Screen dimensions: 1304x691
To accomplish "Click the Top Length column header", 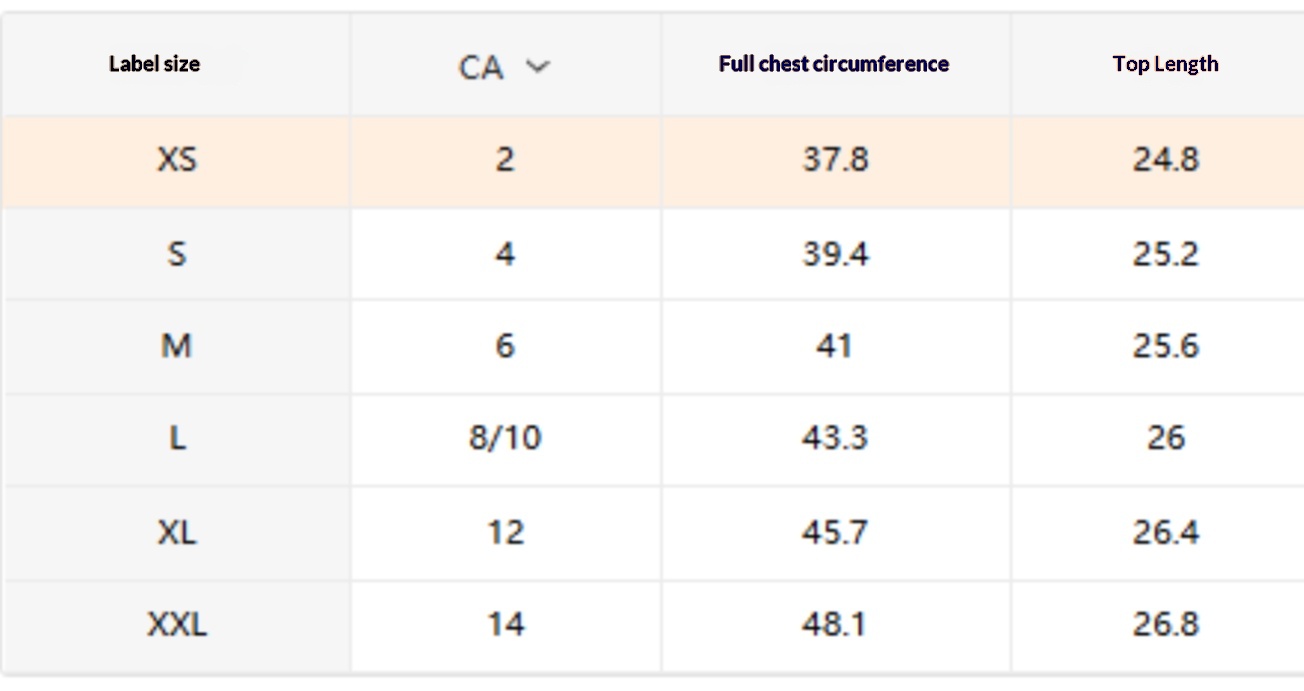I will [x=1165, y=64].
